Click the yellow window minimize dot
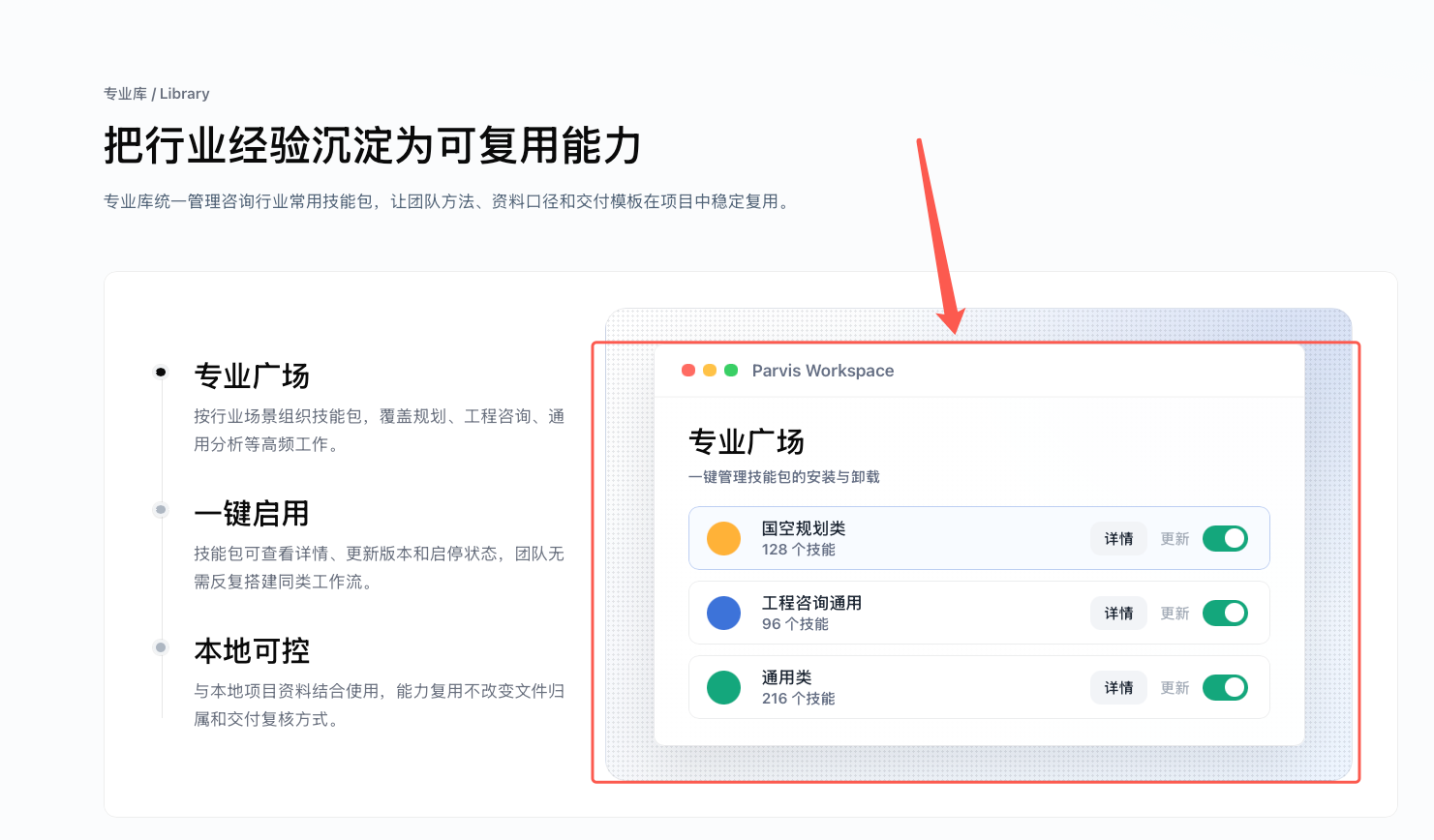 (710, 371)
